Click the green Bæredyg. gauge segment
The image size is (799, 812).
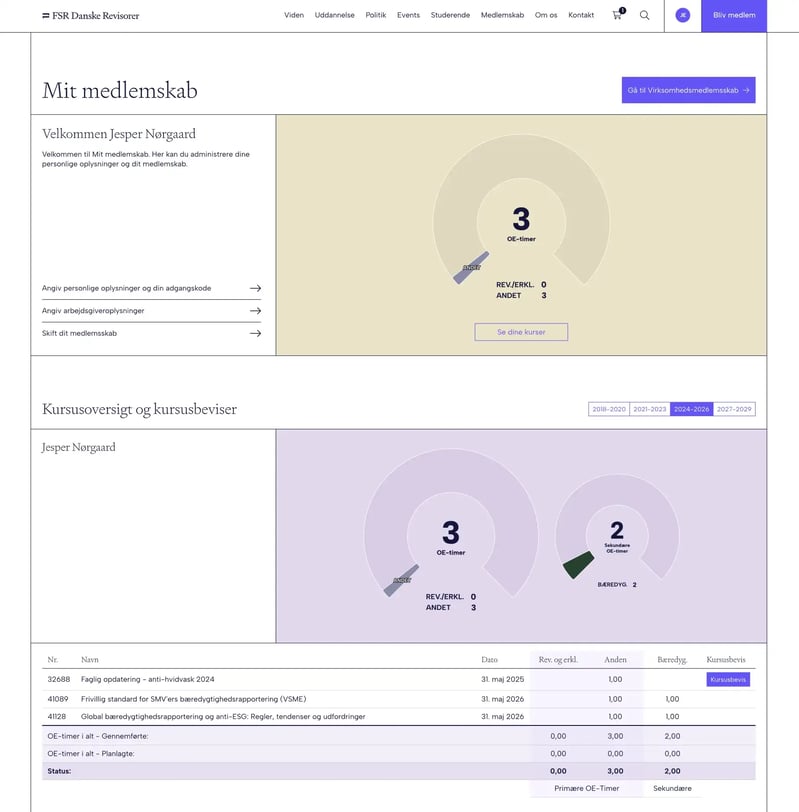pyautogui.click(x=578, y=564)
